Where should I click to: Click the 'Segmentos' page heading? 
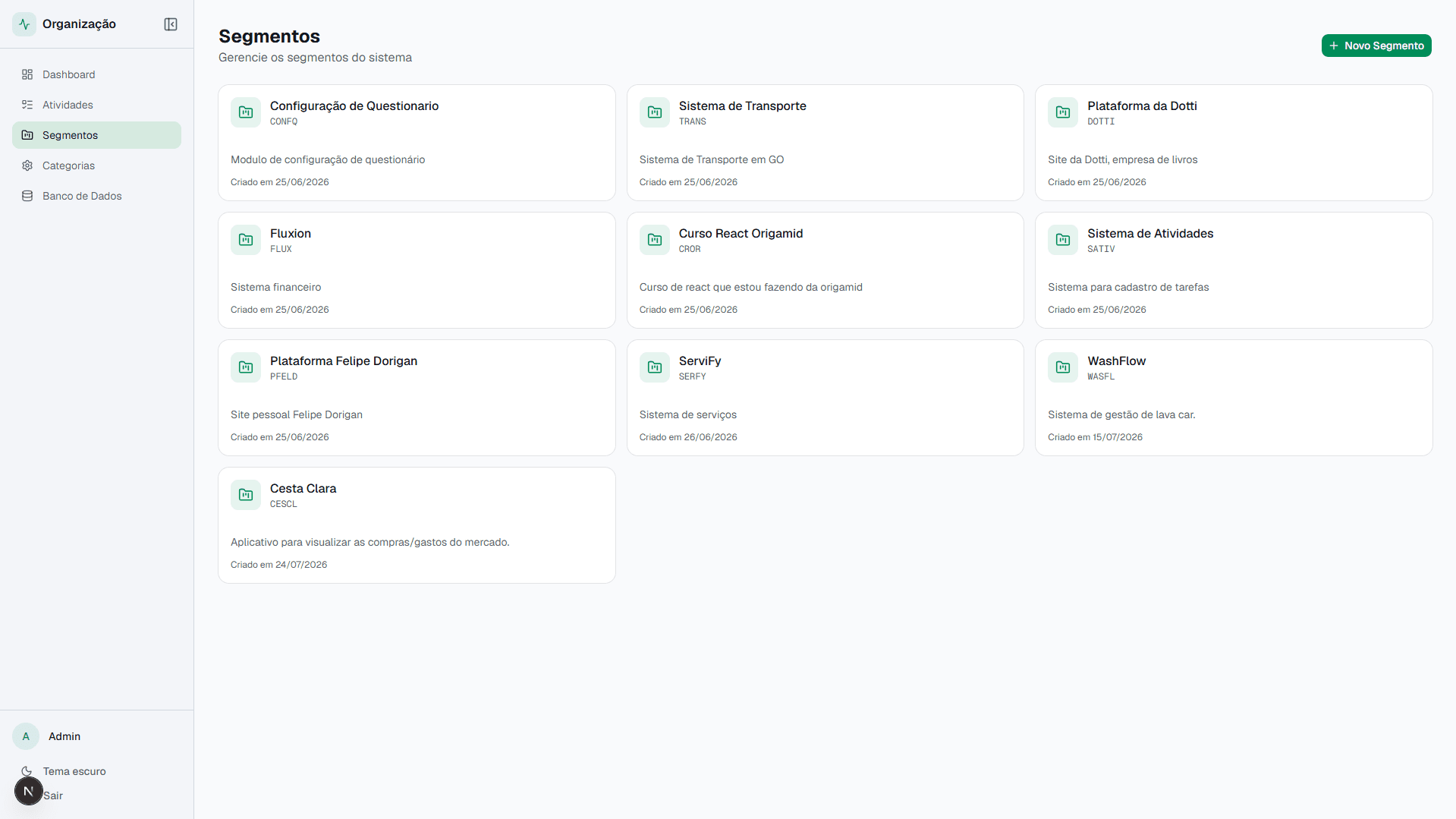click(x=269, y=36)
